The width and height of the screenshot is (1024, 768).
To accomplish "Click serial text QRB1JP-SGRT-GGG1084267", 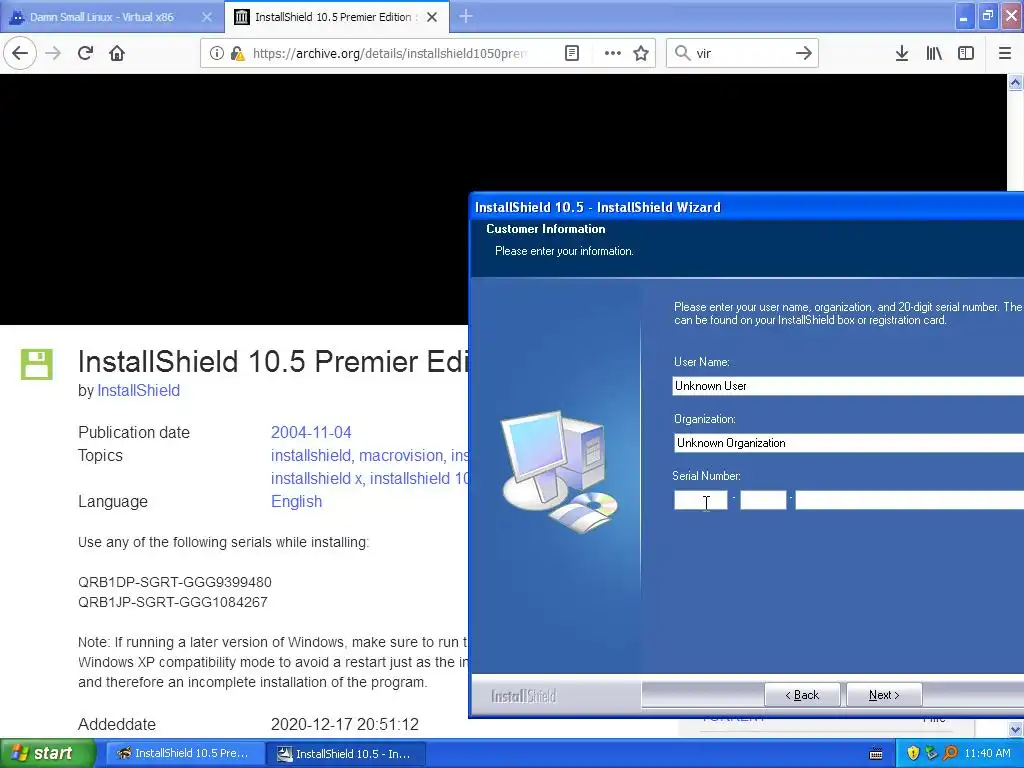I will pyautogui.click(x=173, y=602).
